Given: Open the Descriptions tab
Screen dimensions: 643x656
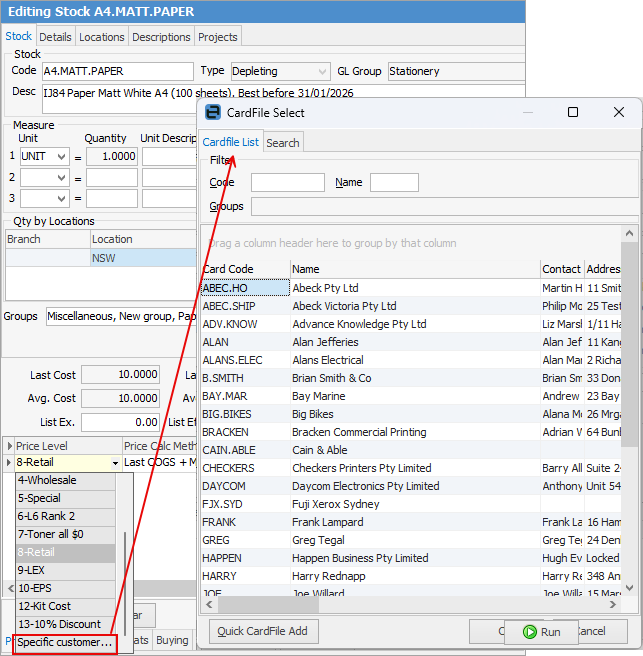Looking at the screenshot, I should pyautogui.click(x=161, y=37).
